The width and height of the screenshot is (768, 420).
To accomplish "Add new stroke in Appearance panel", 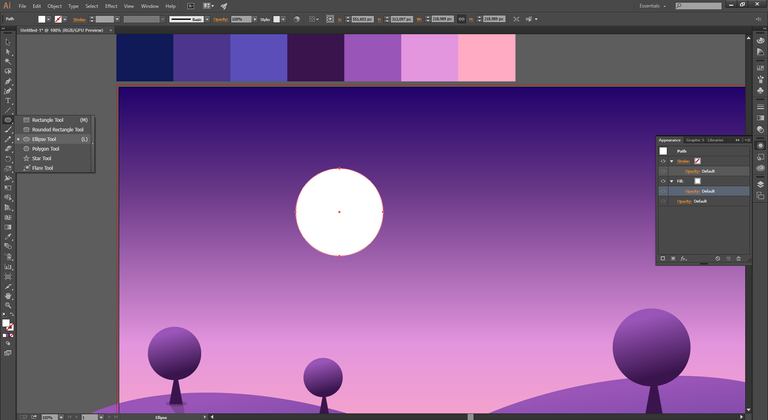I will click(663, 258).
